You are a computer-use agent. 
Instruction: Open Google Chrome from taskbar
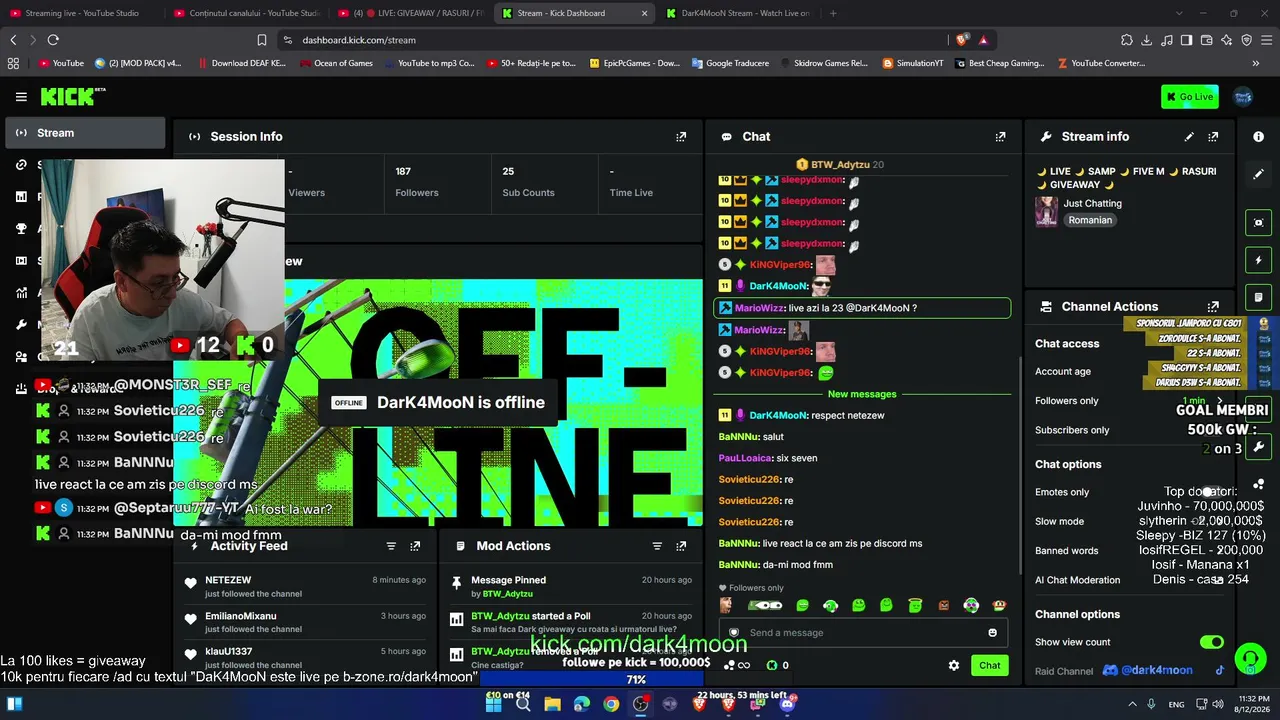(611, 704)
